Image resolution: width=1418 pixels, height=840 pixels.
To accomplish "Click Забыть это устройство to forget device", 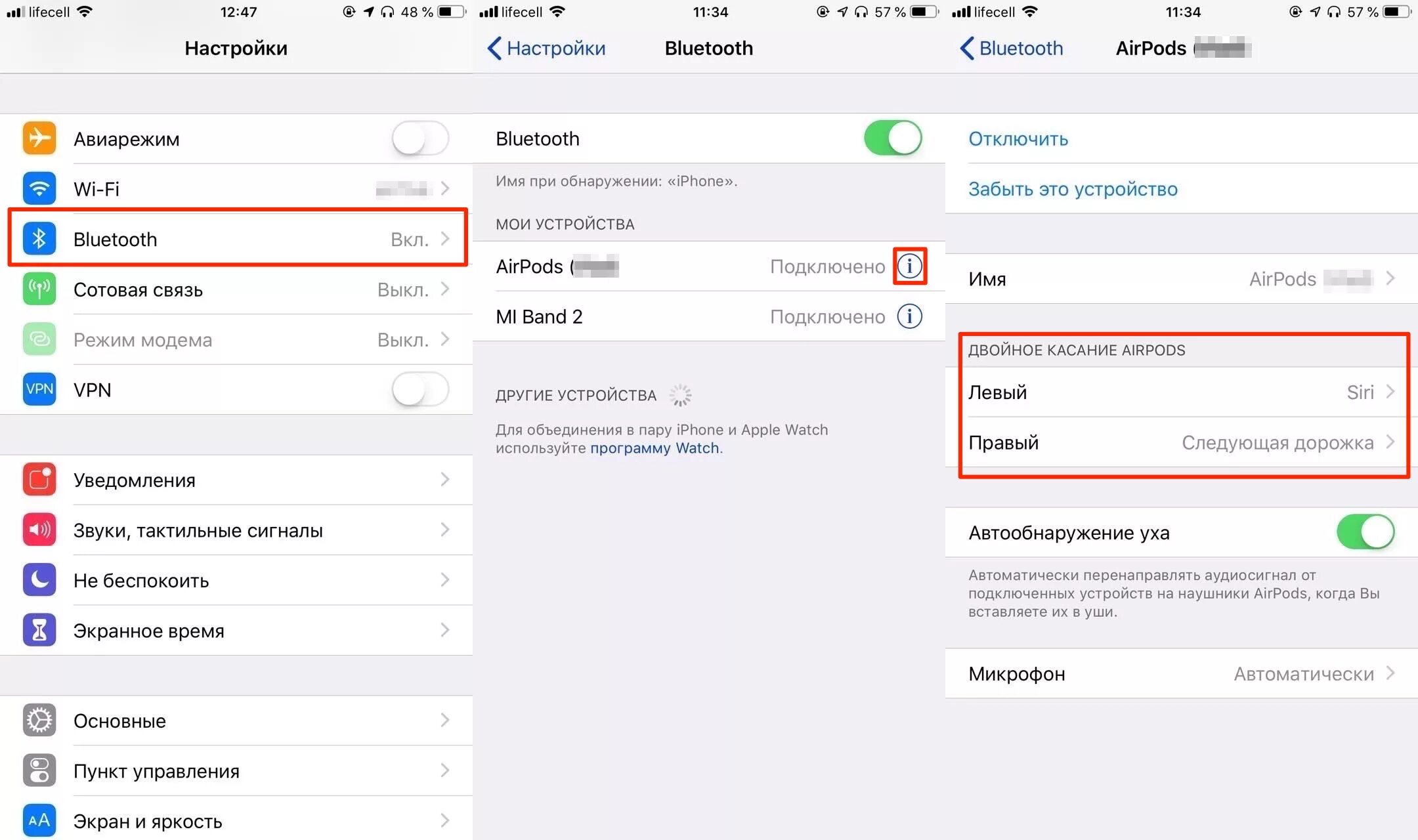I will (x=1071, y=190).
